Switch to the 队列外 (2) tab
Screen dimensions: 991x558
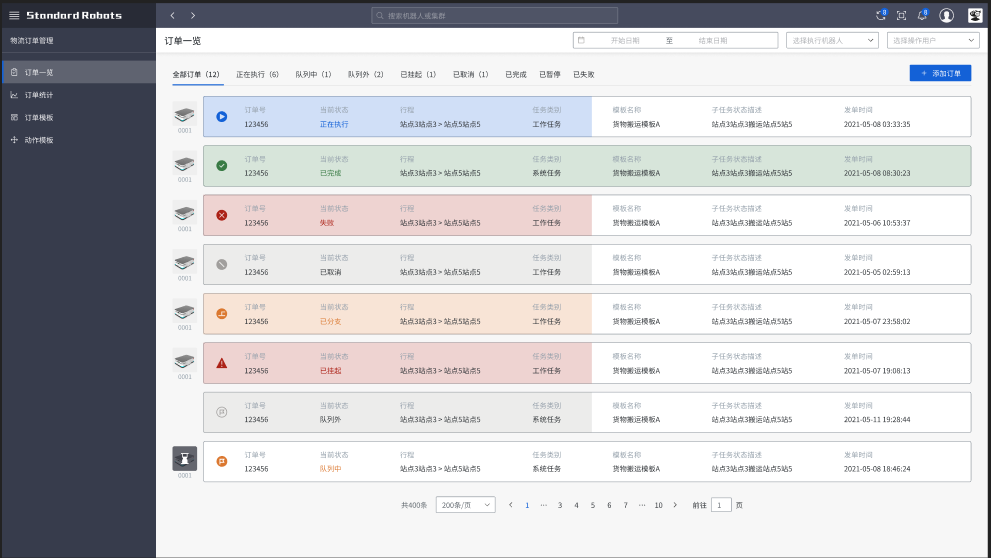tap(366, 75)
